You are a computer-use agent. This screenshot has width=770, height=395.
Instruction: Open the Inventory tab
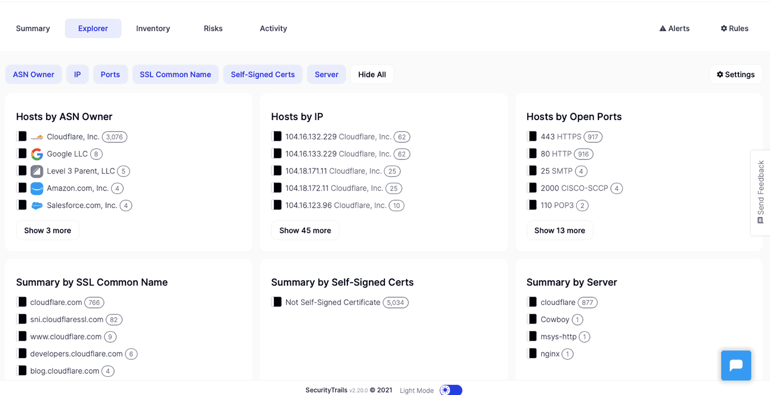[153, 28]
